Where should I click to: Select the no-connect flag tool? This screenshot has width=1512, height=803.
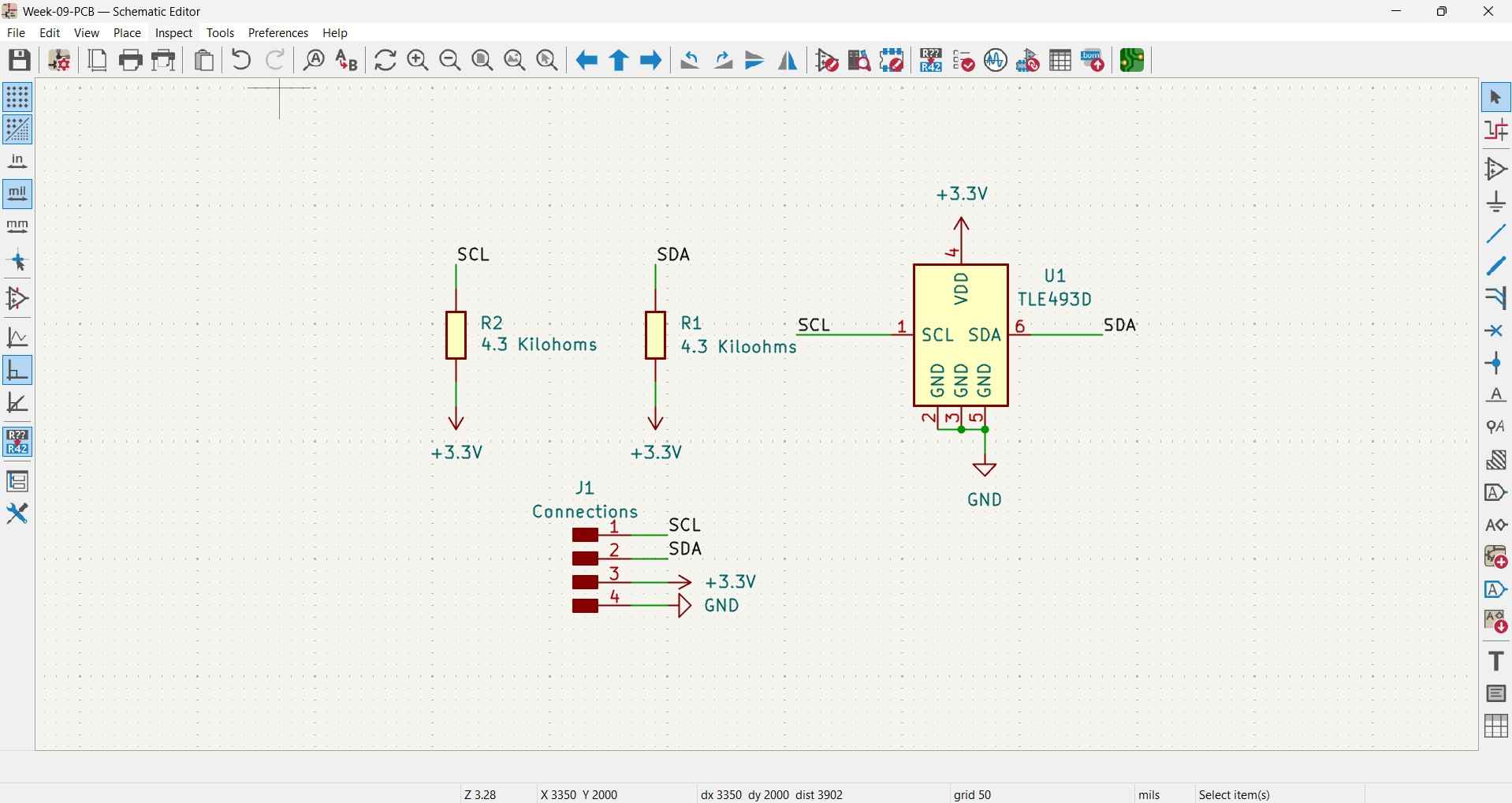(1496, 331)
